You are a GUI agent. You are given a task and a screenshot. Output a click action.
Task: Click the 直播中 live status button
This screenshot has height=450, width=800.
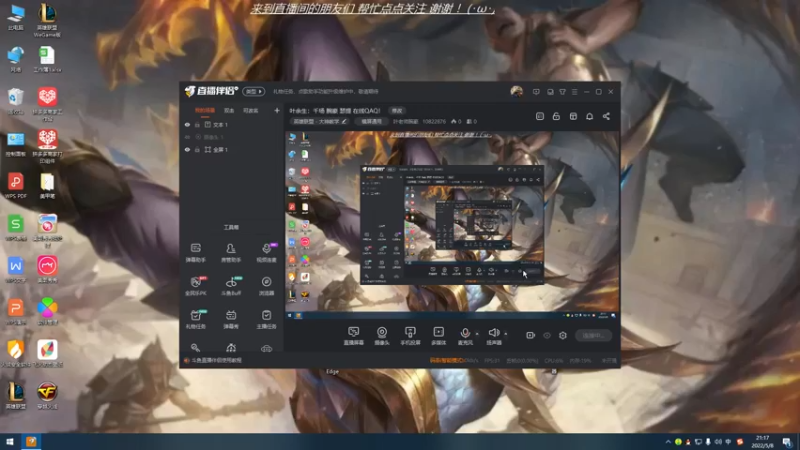[x=593, y=335]
